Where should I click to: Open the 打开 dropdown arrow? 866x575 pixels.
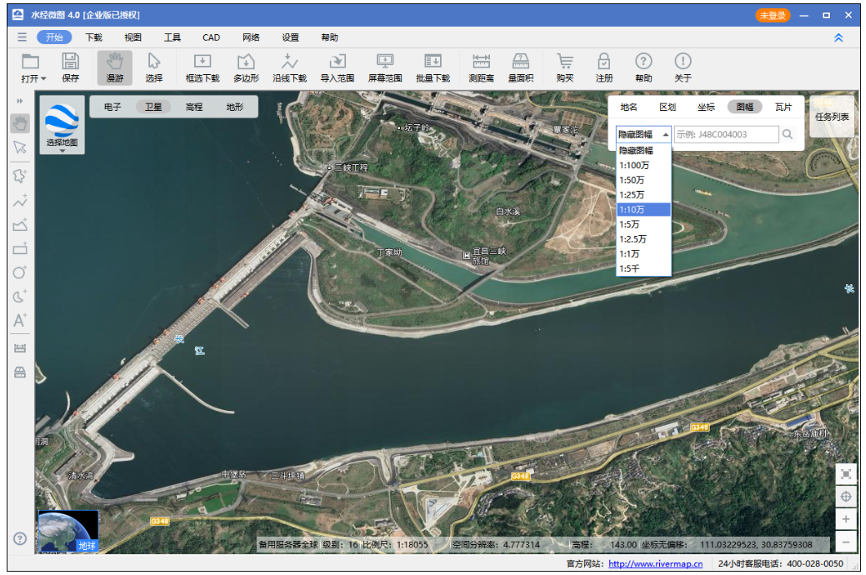point(43,78)
